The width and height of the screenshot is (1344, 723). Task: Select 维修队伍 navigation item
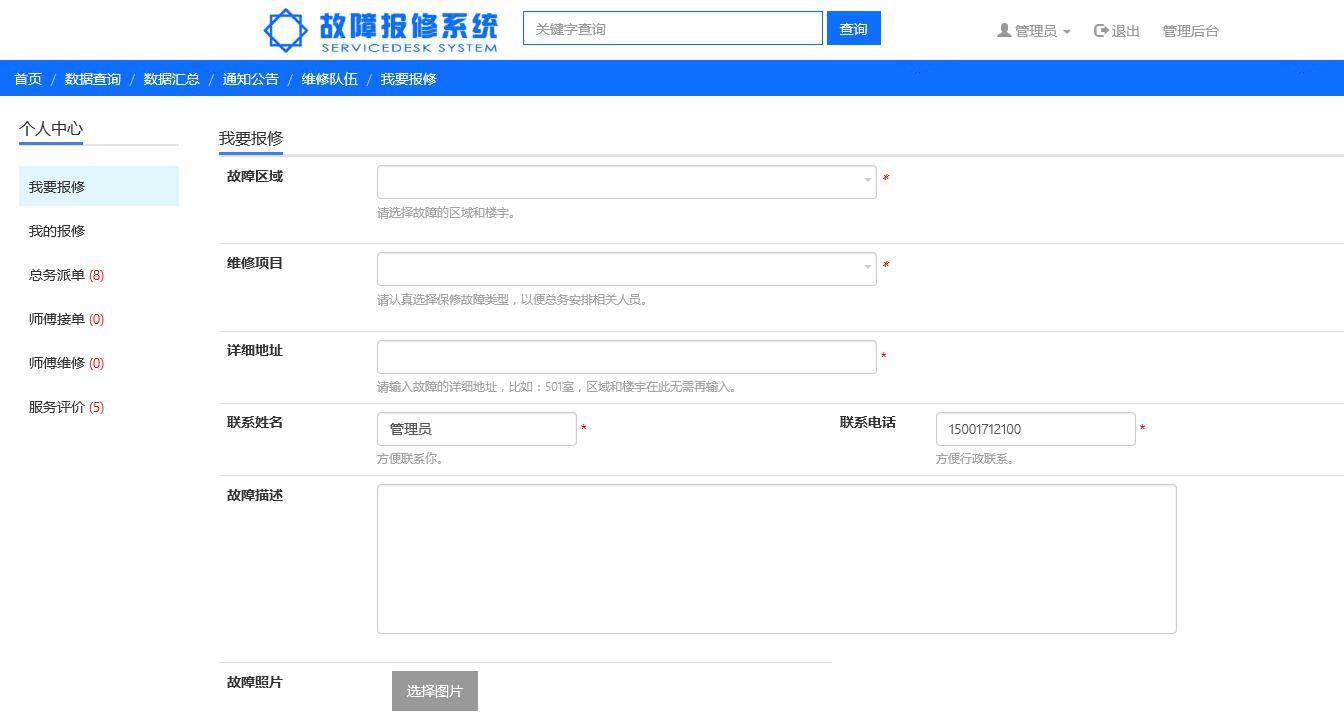[x=329, y=79]
